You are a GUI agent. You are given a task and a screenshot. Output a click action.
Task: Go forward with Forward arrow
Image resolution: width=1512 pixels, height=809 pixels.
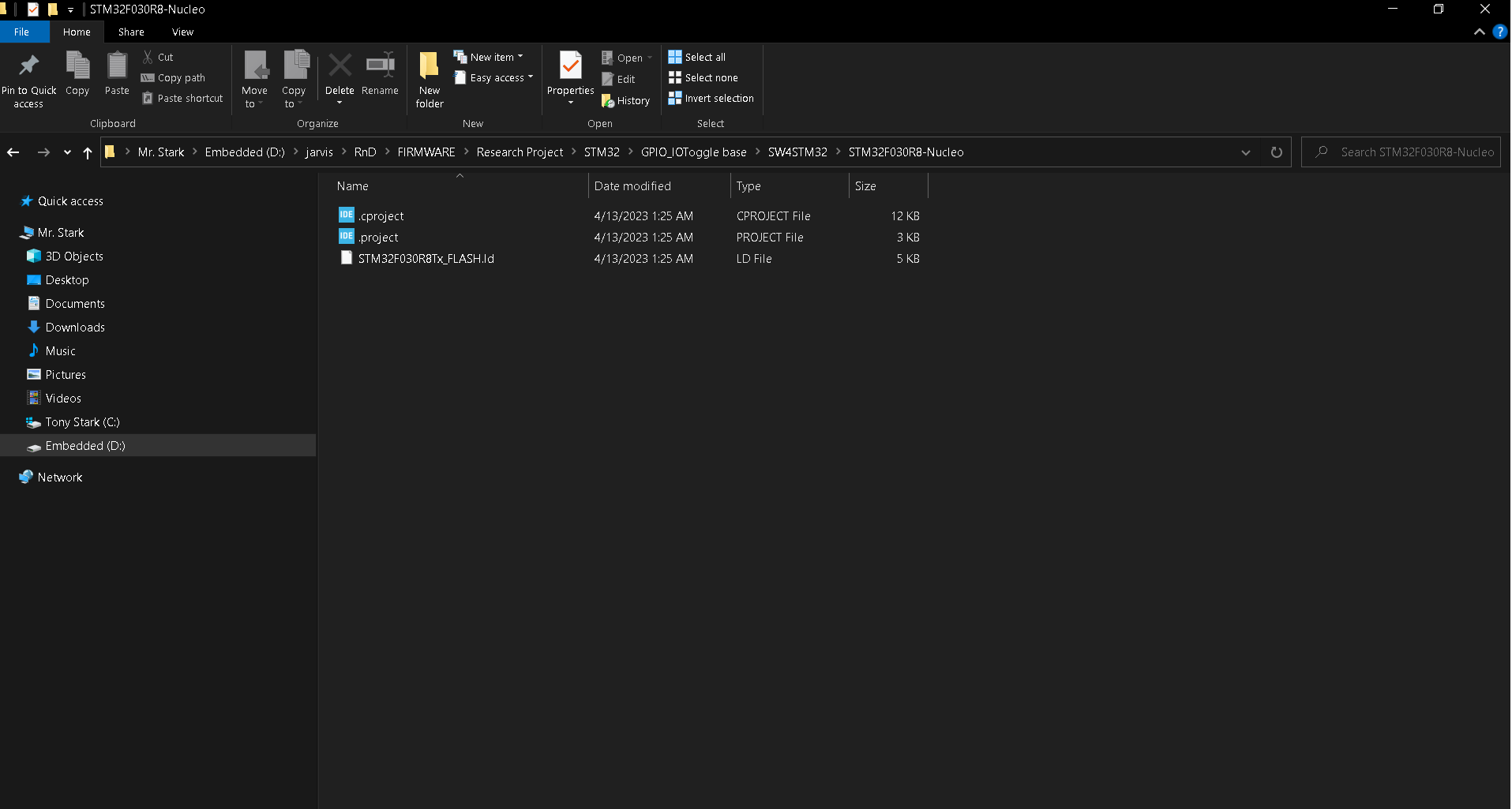[43, 152]
